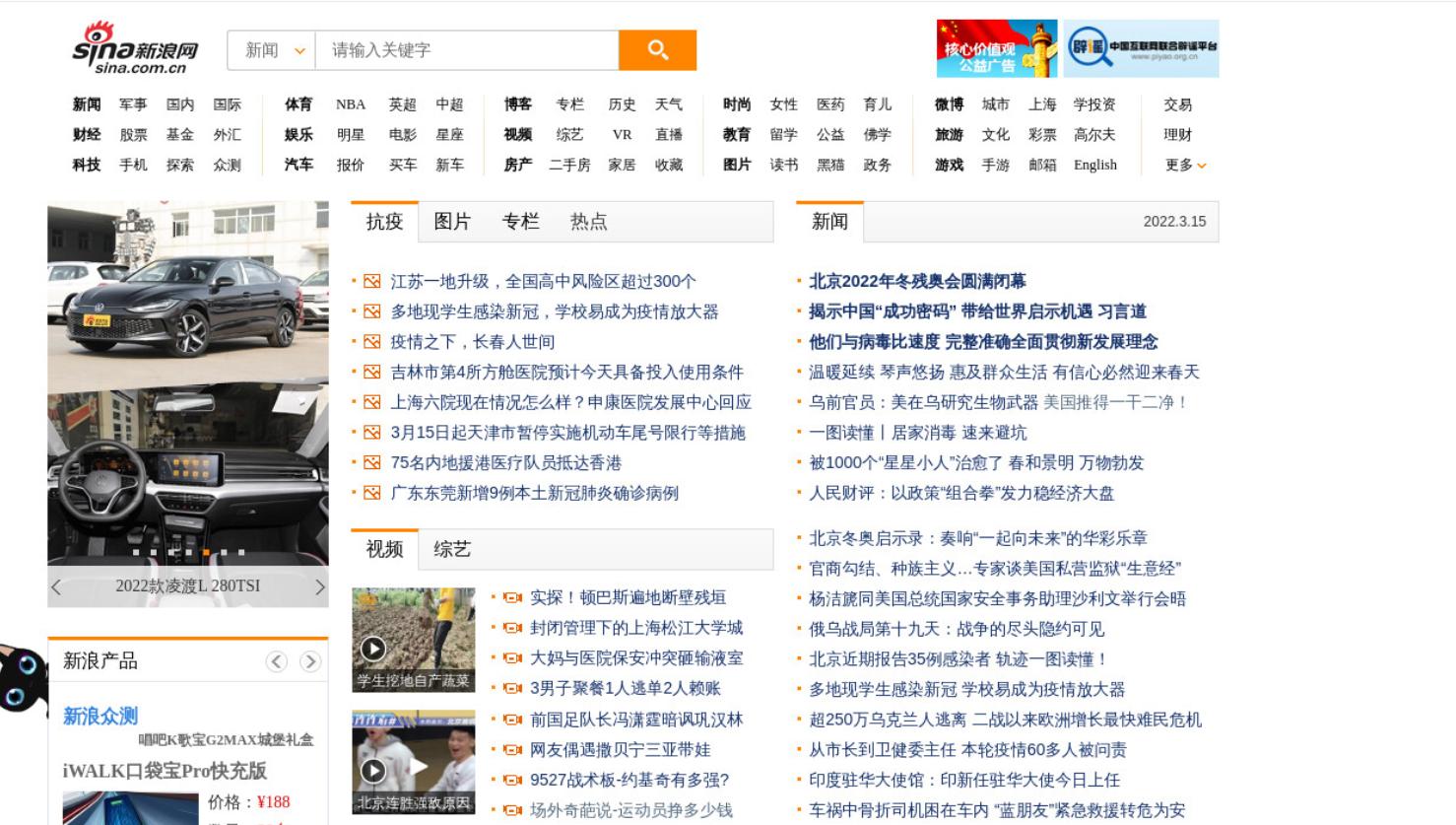Go to the NBA navigation link
Screen dimensions: 1456x825
[351, 104]
